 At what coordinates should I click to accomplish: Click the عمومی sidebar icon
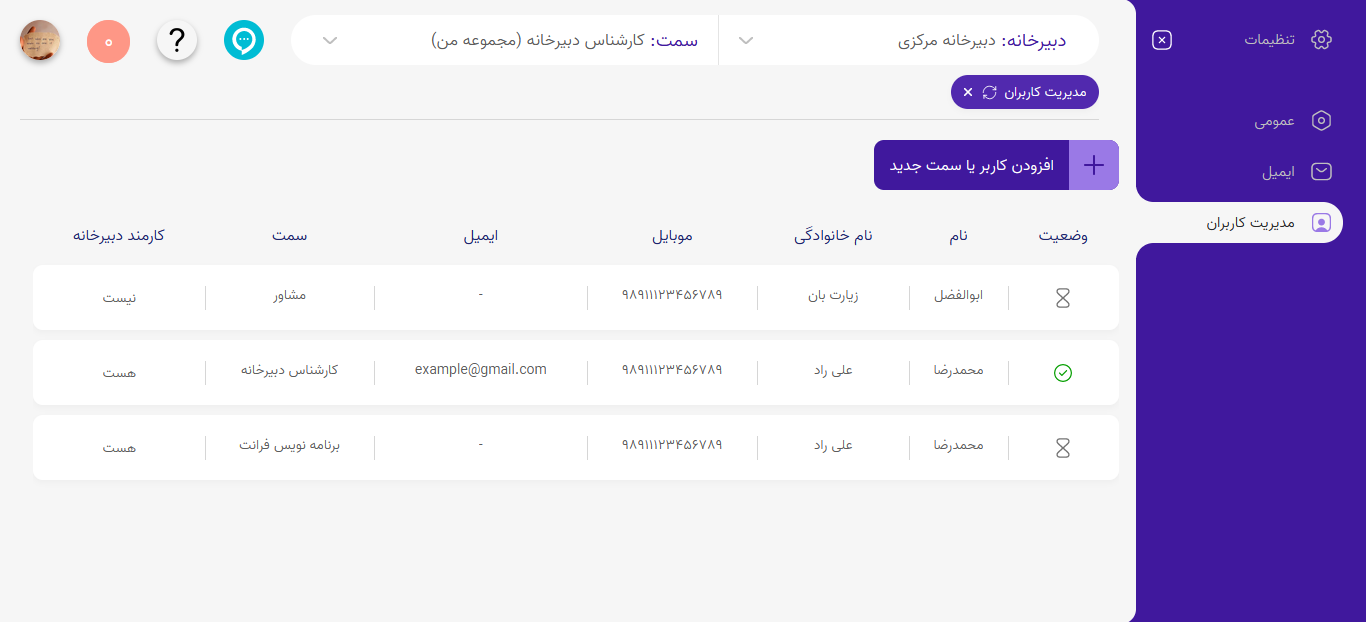tap(1321, 120)
